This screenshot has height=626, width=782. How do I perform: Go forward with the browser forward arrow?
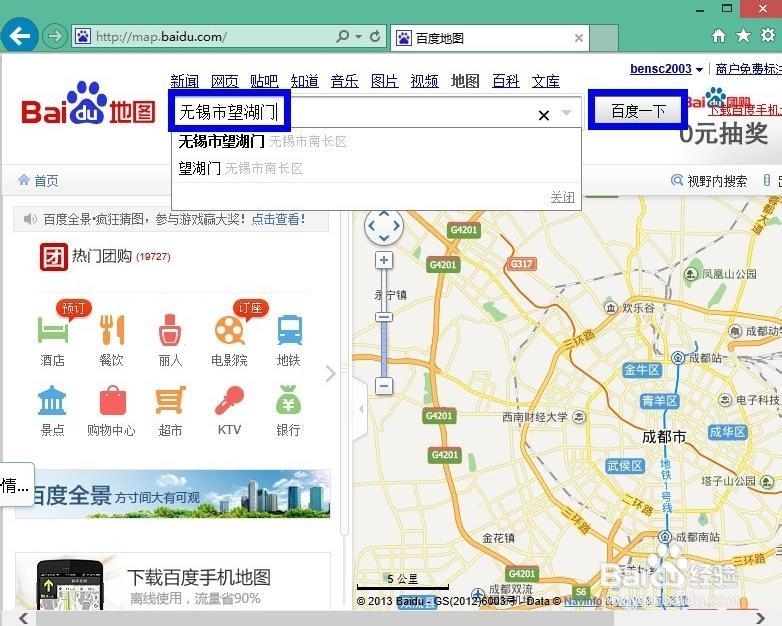(x=54, y=36)
